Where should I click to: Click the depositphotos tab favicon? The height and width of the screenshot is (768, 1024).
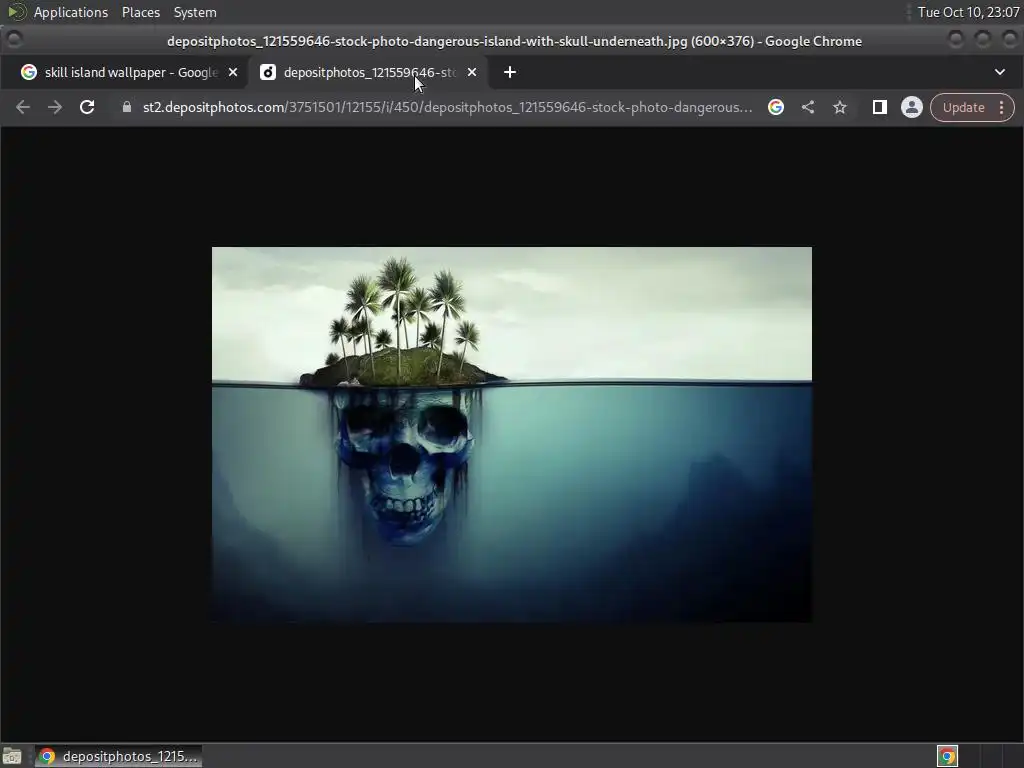(268, 72)
